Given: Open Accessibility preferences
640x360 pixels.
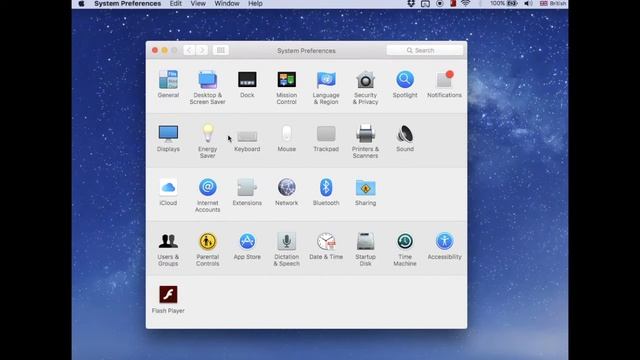Looking at the screenshot, I should [x=444, y=246].
